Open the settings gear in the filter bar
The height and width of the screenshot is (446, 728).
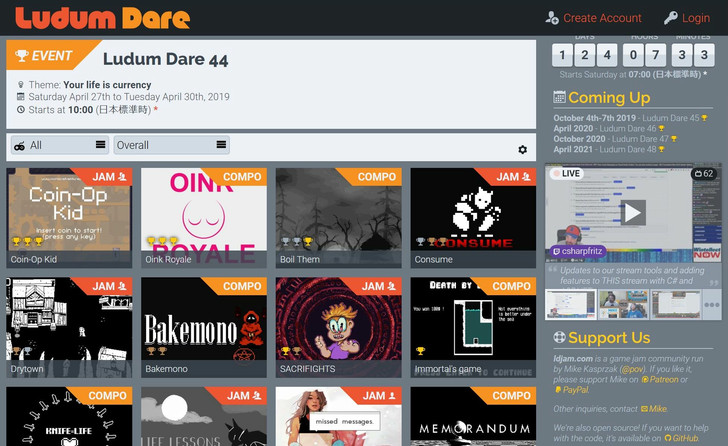pos(522,149)
